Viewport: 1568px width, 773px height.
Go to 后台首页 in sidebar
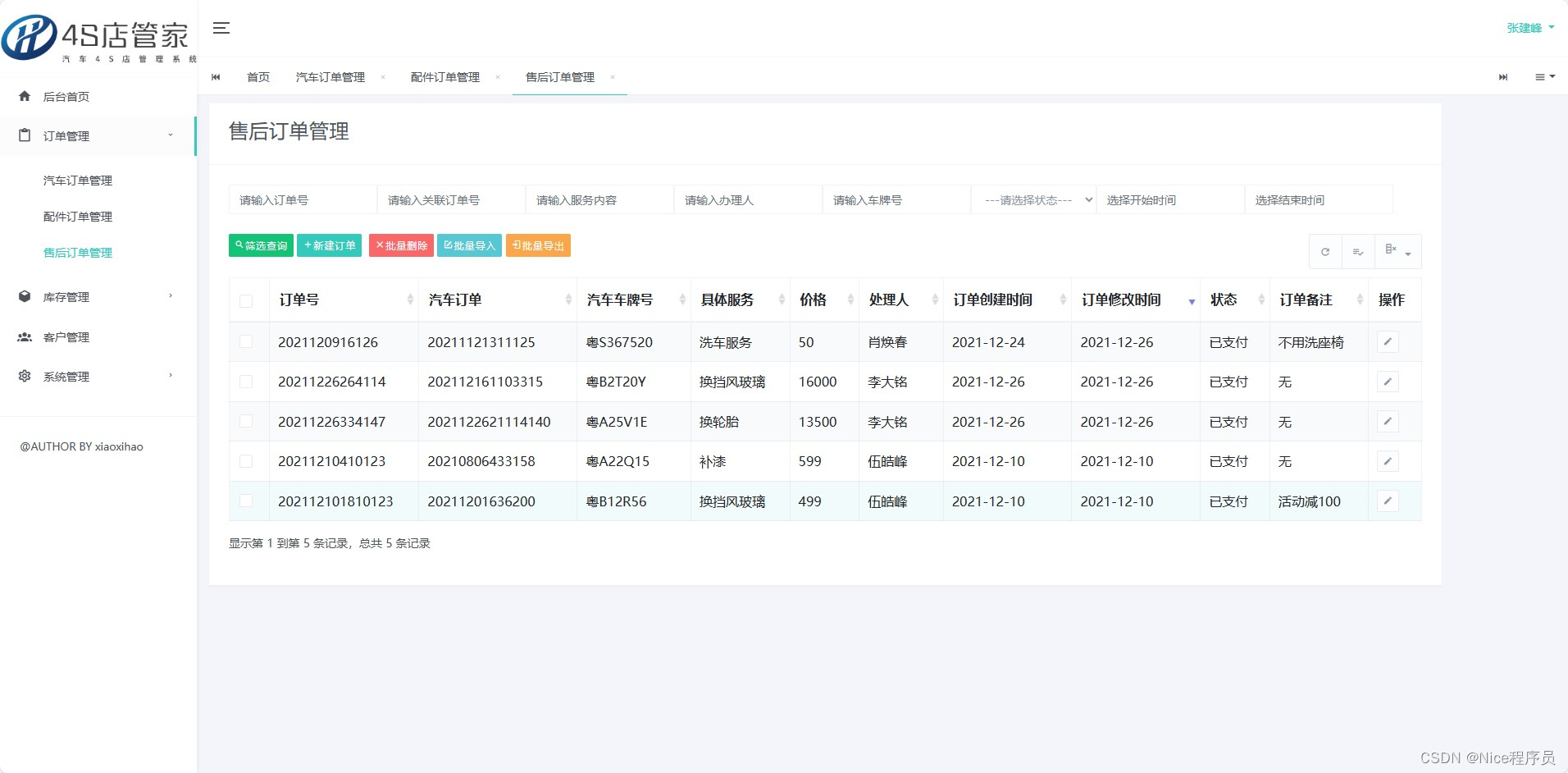point(66,97)
